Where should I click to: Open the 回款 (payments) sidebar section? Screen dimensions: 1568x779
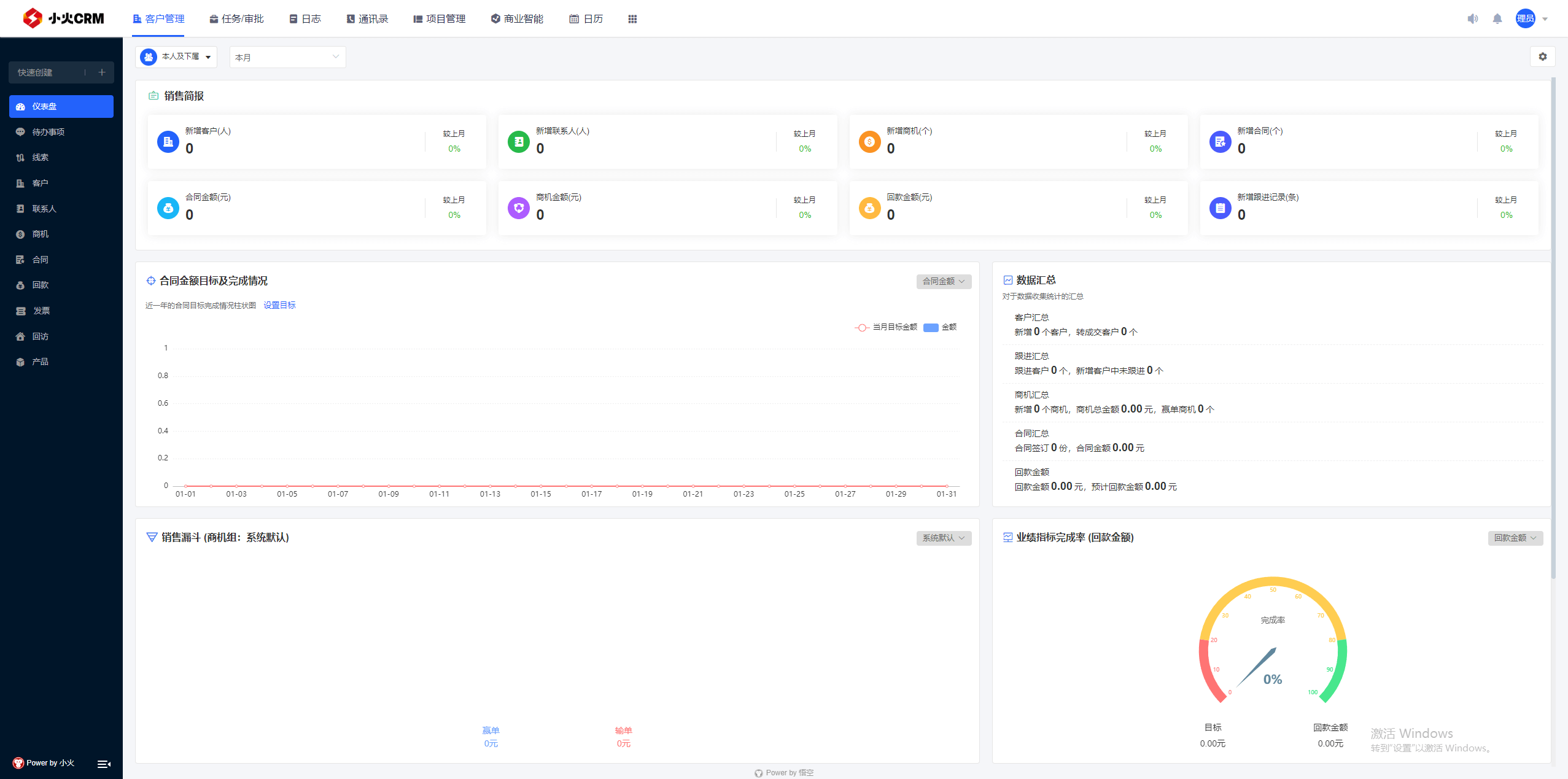41,285
